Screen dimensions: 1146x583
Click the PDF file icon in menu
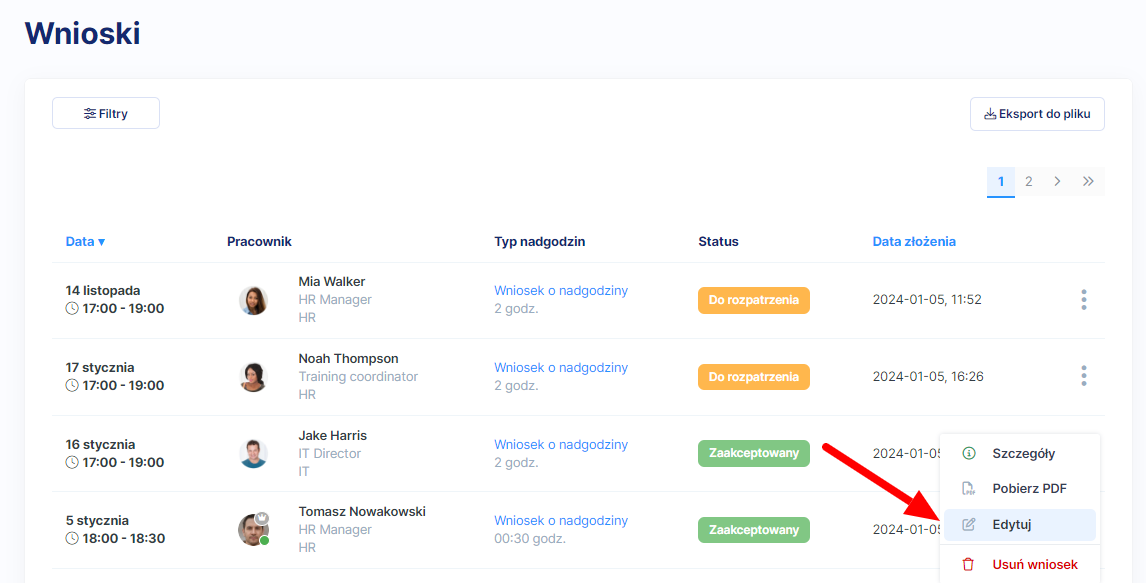point(968,489)
